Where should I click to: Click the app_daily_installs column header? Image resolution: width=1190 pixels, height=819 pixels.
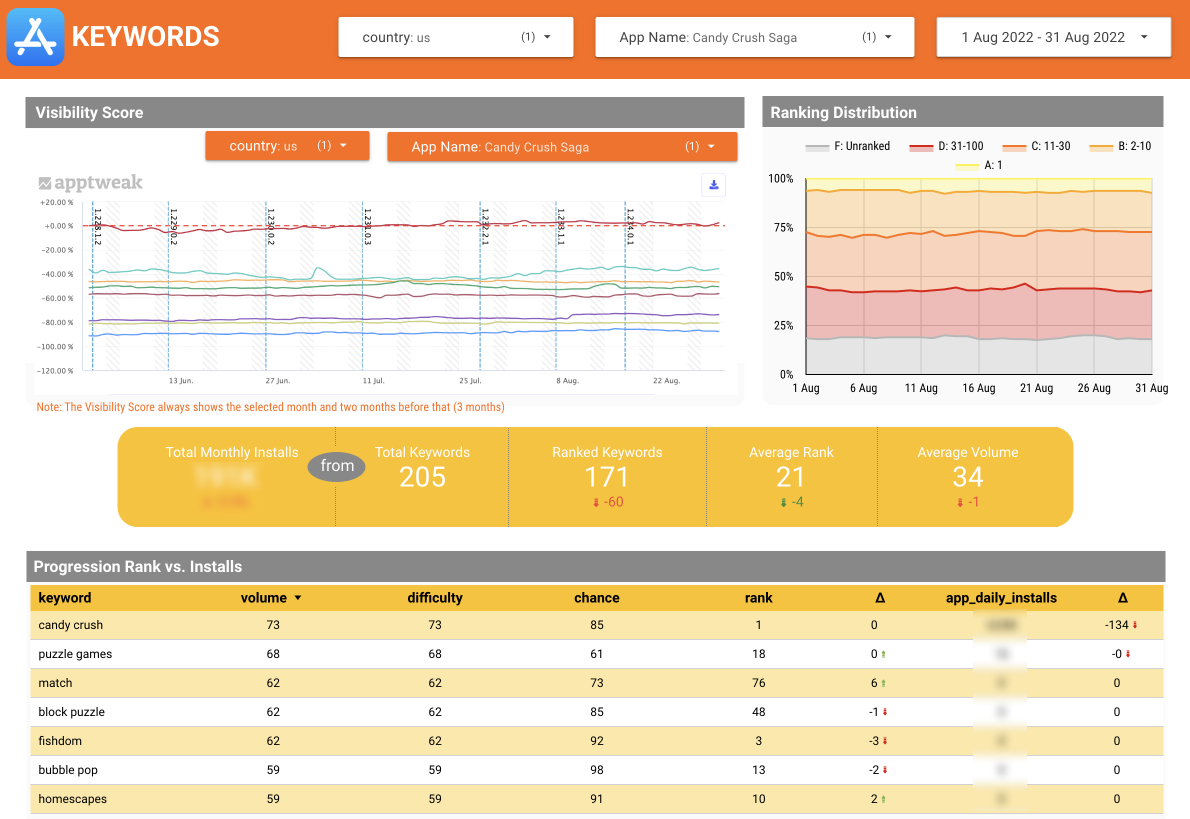[1001, 597]
